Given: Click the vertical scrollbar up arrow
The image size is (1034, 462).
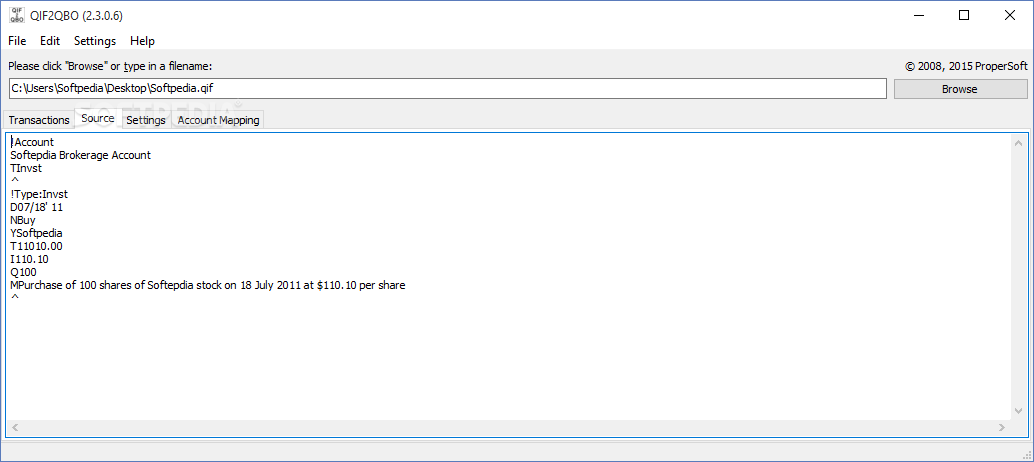Looking at the screenshot, I should pyautogui.click(x=1019, y=142).
